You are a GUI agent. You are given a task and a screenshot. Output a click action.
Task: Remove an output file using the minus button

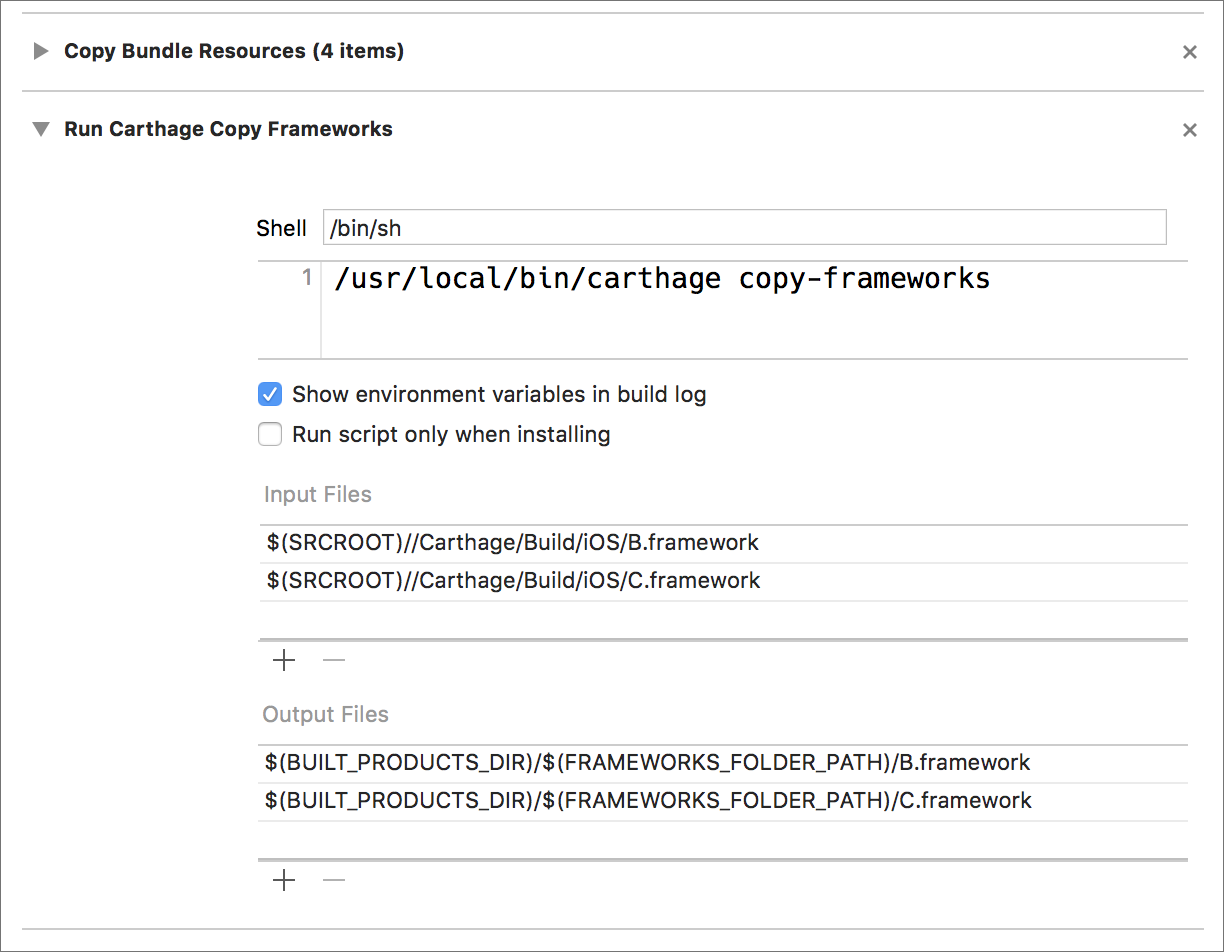tap(333, 880)
